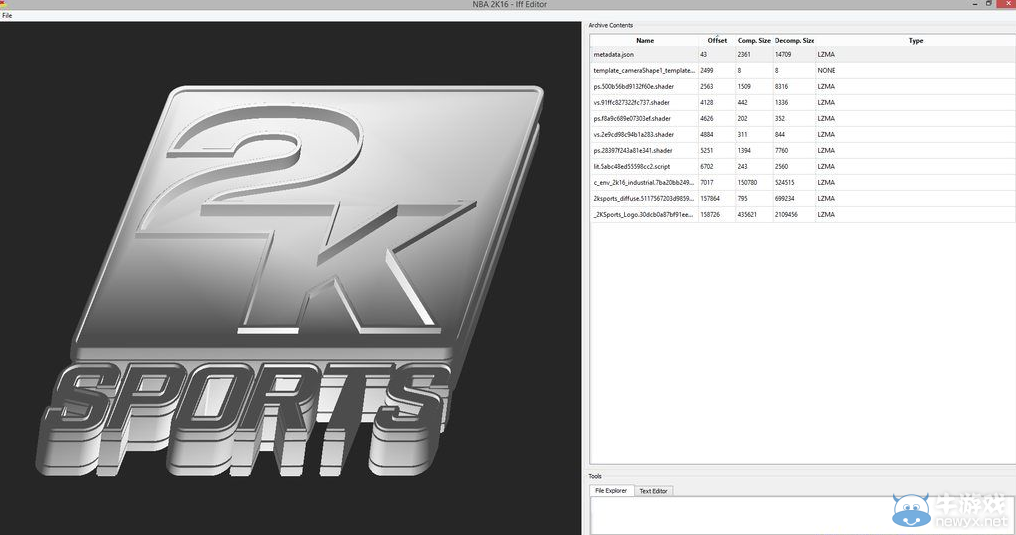1016x535 pixels.
Task: Select the template_cameraShape1_template file row
Action: [x=644, y=71]
